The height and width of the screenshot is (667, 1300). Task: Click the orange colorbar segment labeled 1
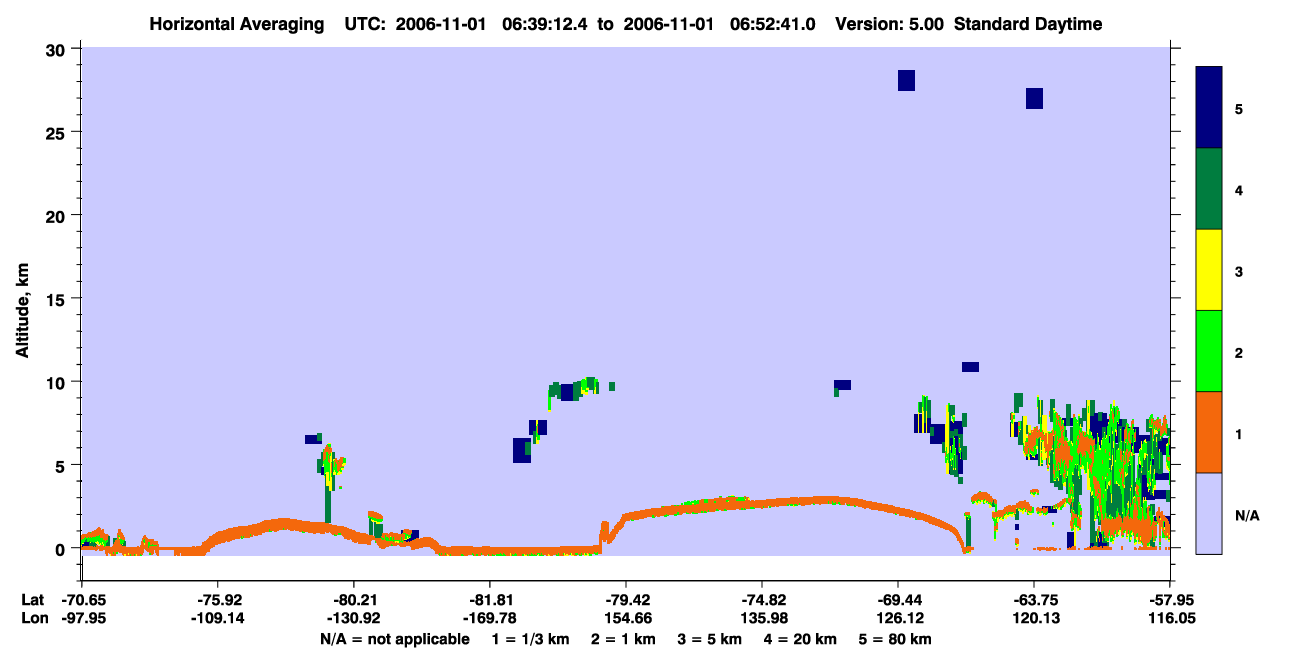1209,432
